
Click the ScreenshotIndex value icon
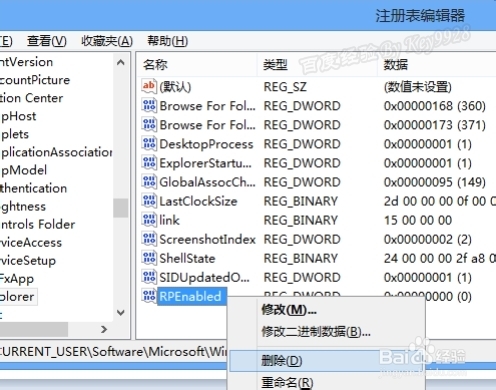(x=149, y=239)
